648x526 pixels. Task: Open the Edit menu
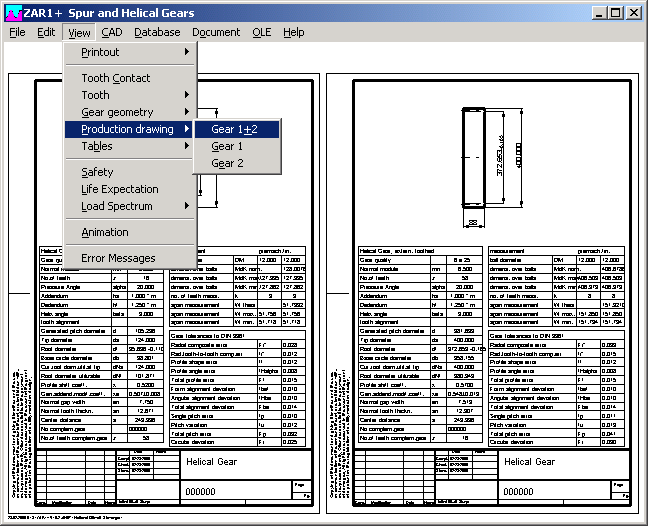(x=47, y=32)
